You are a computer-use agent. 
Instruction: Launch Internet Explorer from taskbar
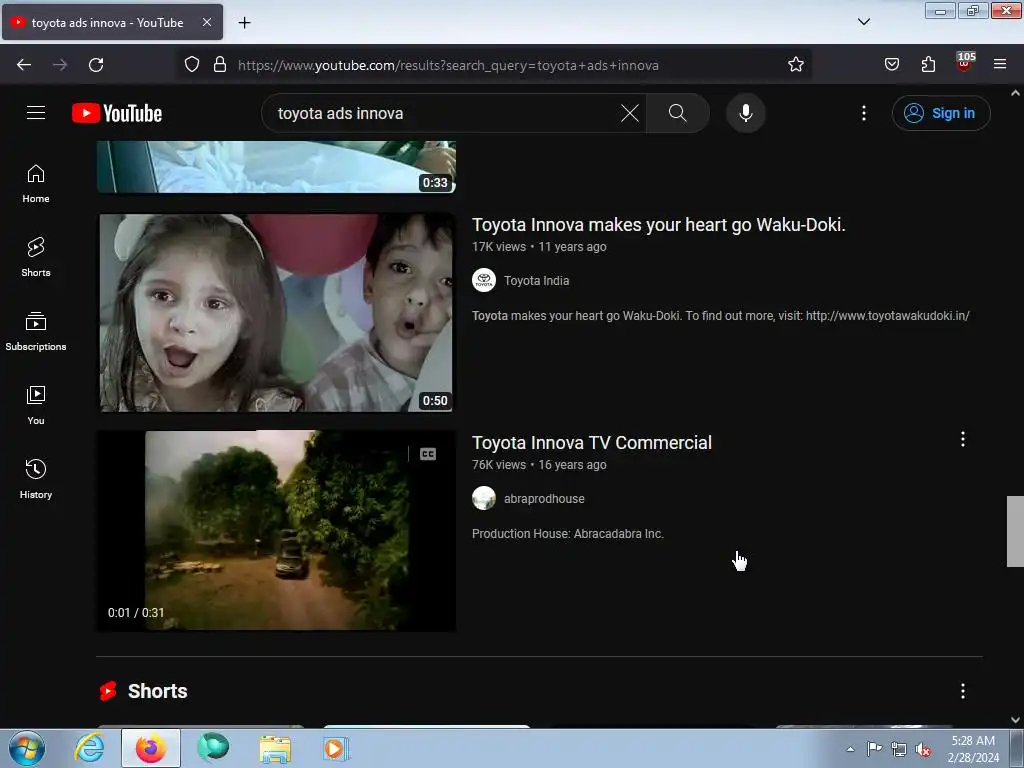[x=89, y=748]
